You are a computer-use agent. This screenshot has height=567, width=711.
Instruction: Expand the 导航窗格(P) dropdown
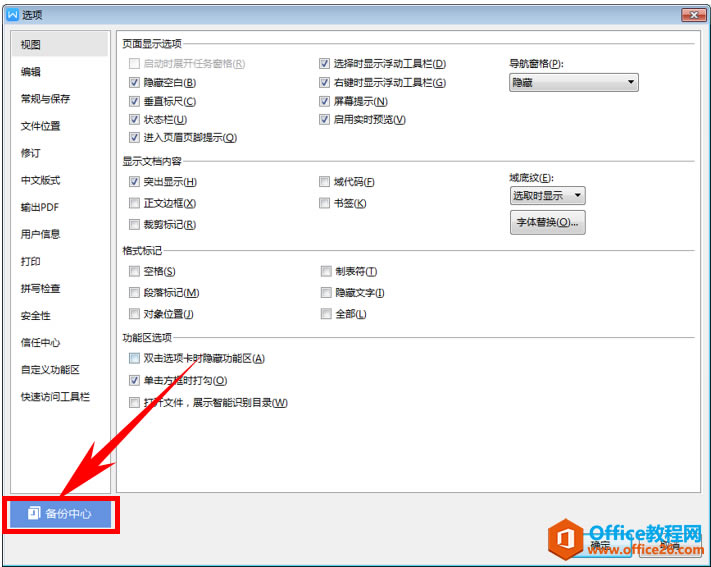(x=574, y=83)
